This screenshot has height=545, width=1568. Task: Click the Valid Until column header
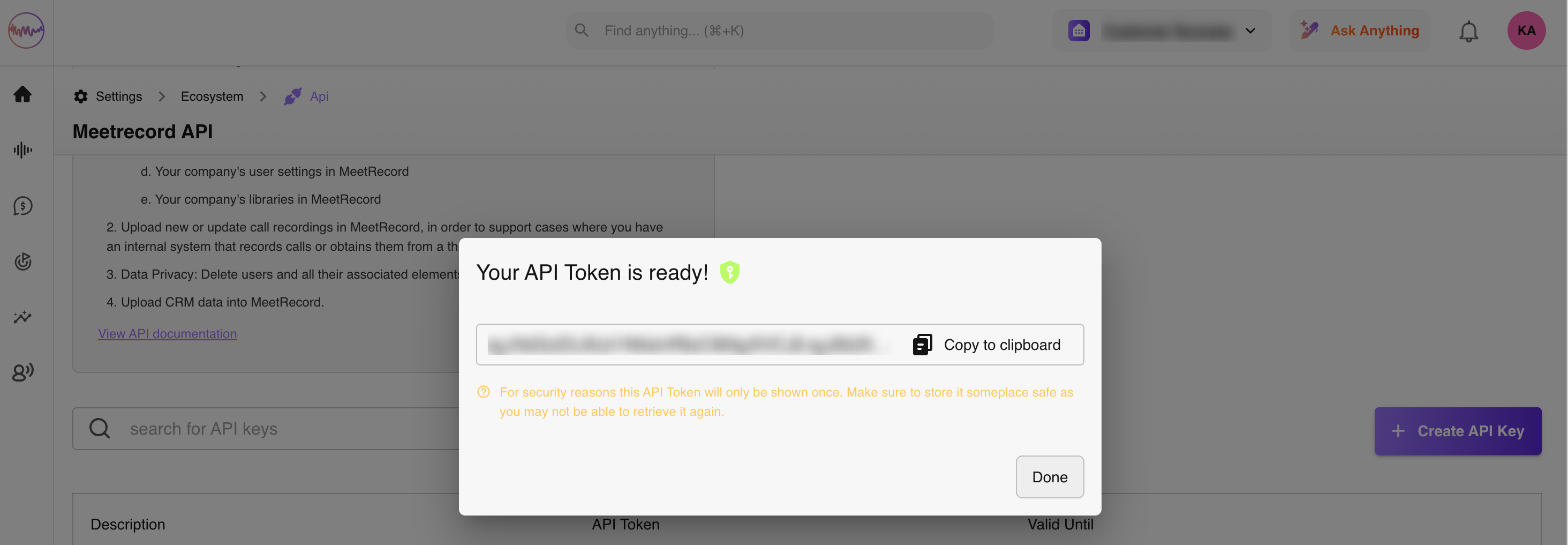1060,524
